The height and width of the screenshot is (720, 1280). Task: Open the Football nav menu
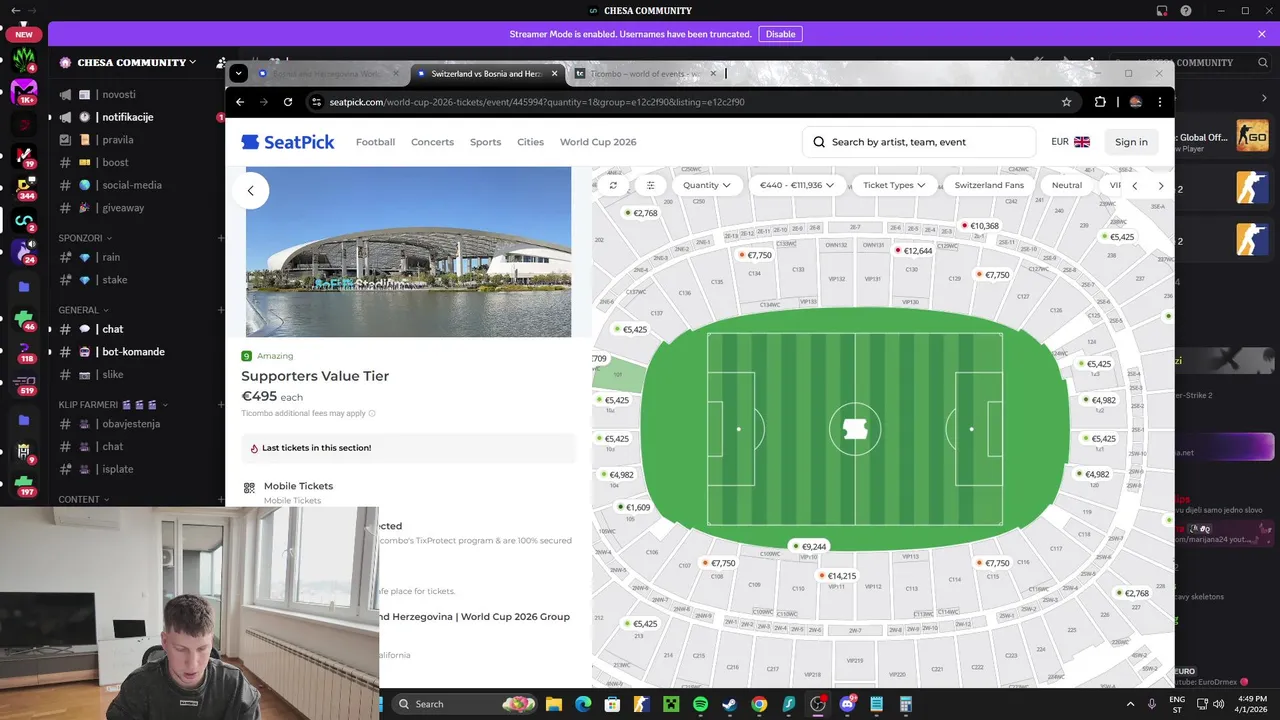pyautogui.click(x=375, y=142)
